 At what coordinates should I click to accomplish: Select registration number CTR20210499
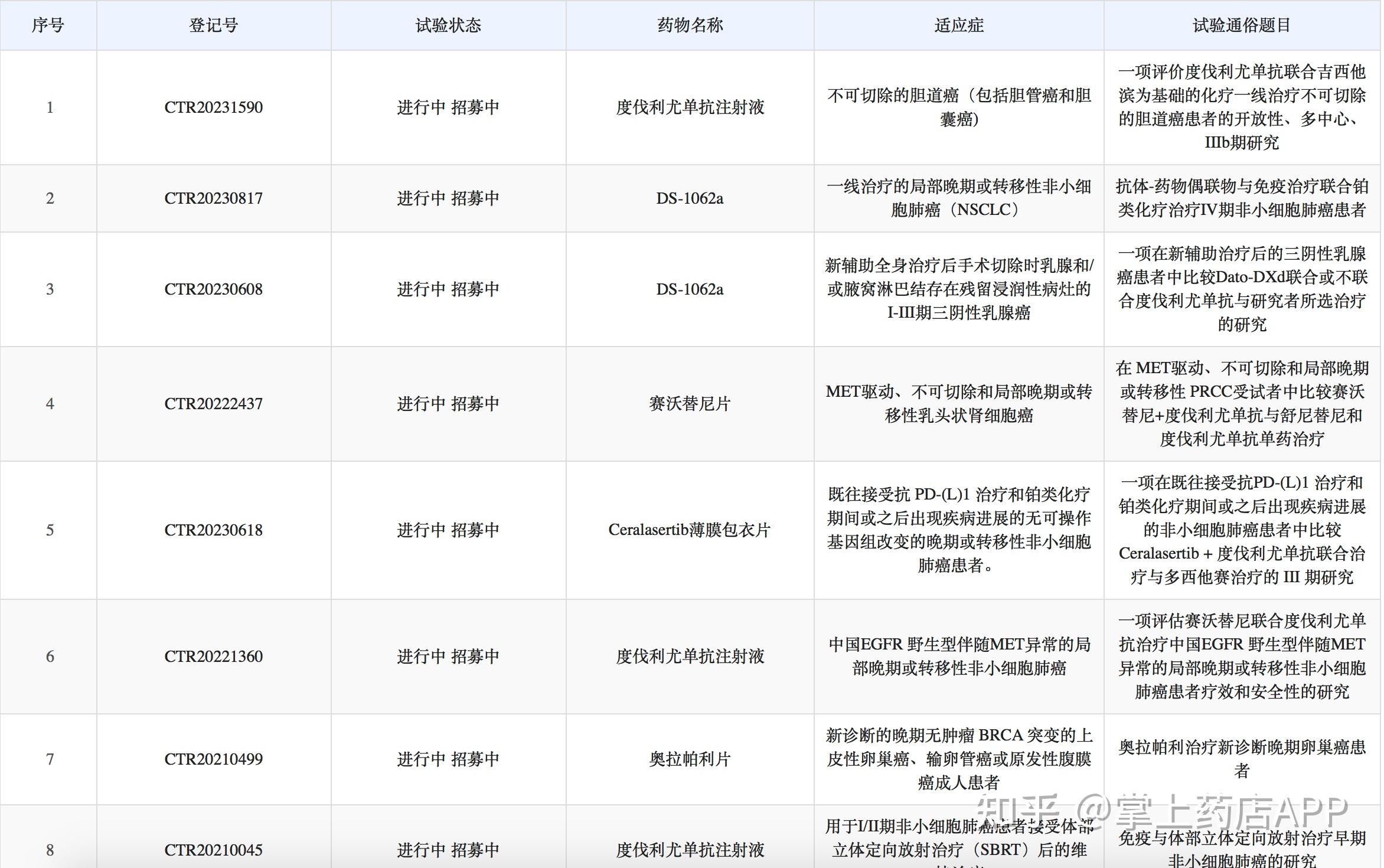(213, 759)
